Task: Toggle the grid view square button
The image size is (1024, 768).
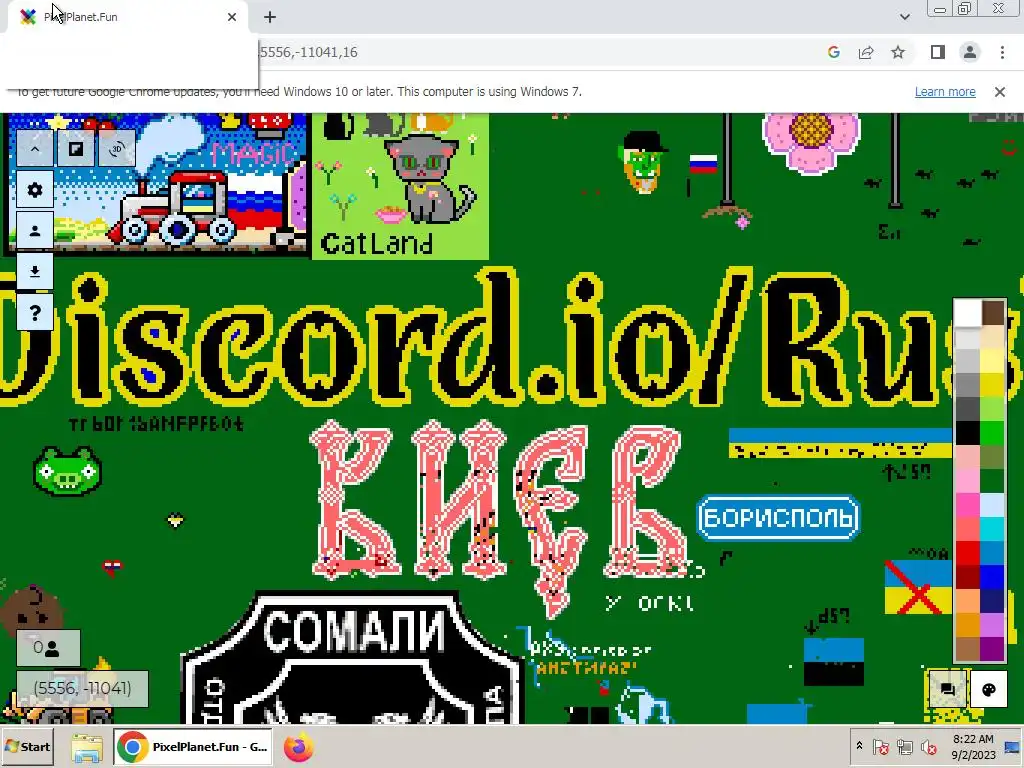Action: pos(76,149)
